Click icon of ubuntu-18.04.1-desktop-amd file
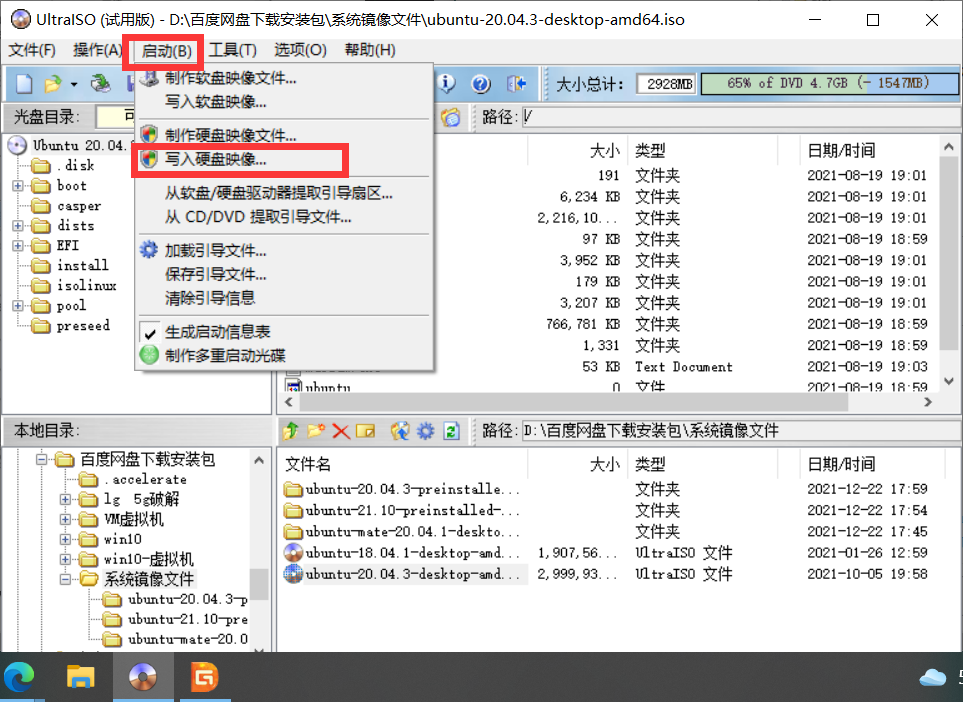Screen dimensions: 963x702 click(x=293, y=552)
